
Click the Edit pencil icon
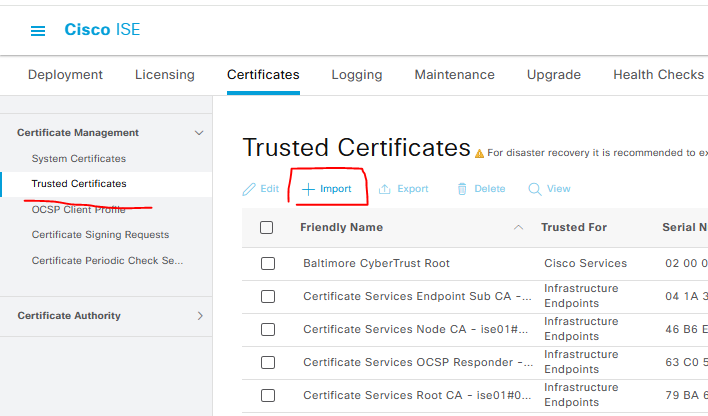(x=249, y=189)
